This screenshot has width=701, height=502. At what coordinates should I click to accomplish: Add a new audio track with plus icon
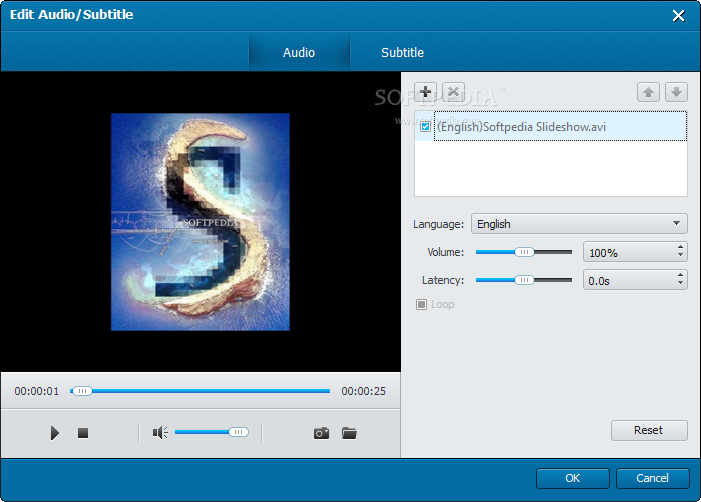coord(426,92)
